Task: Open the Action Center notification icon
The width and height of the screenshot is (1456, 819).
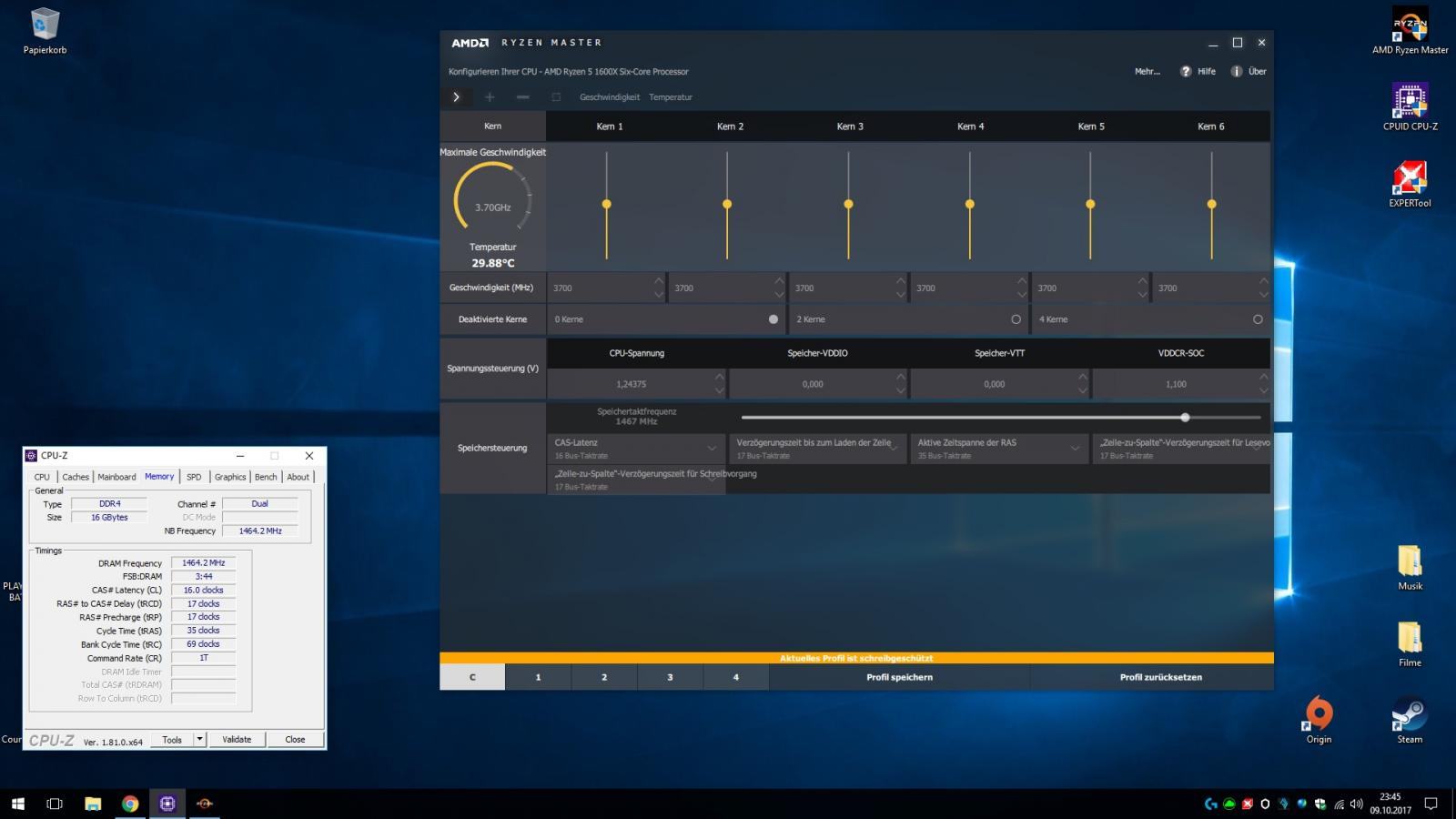Action: coord(1431,804)
